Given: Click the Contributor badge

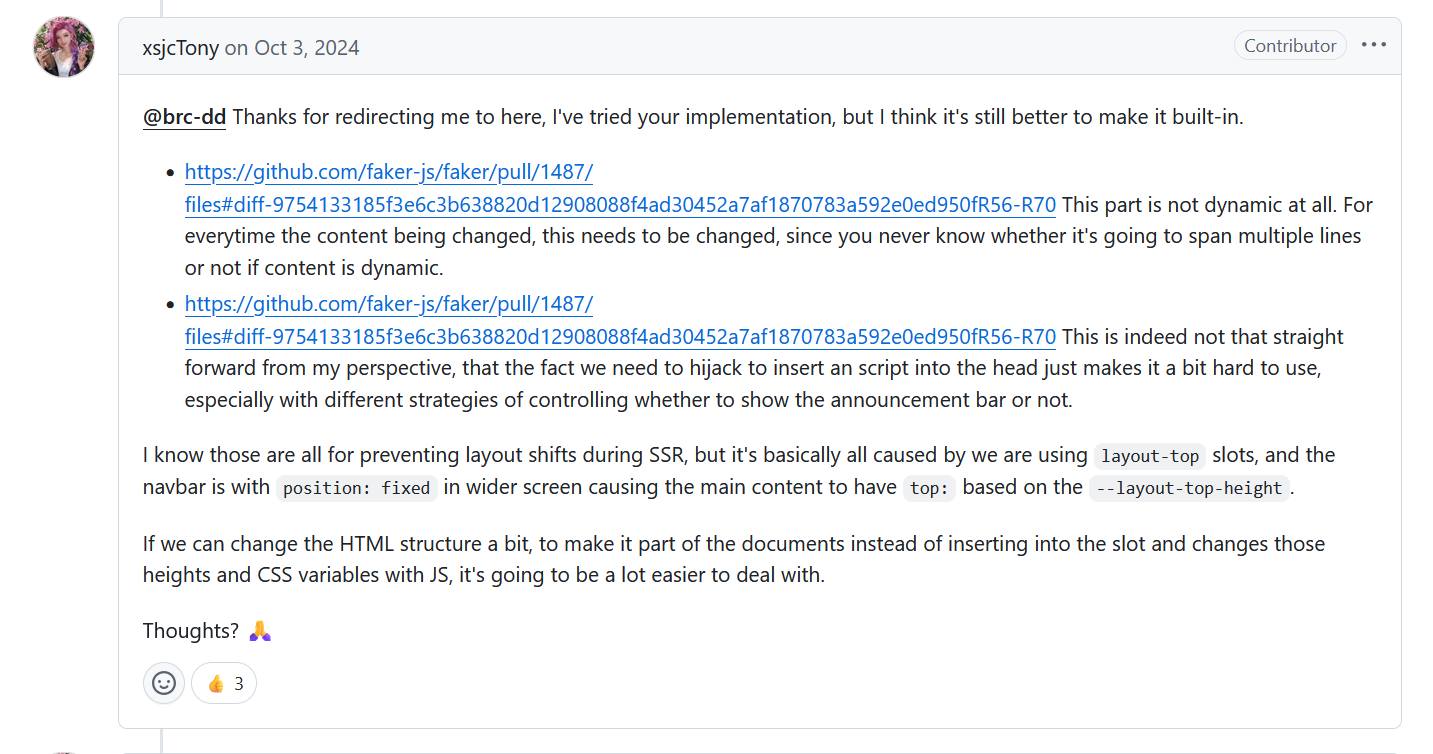Looking at the screenshot, I should tap(1290, 45).
